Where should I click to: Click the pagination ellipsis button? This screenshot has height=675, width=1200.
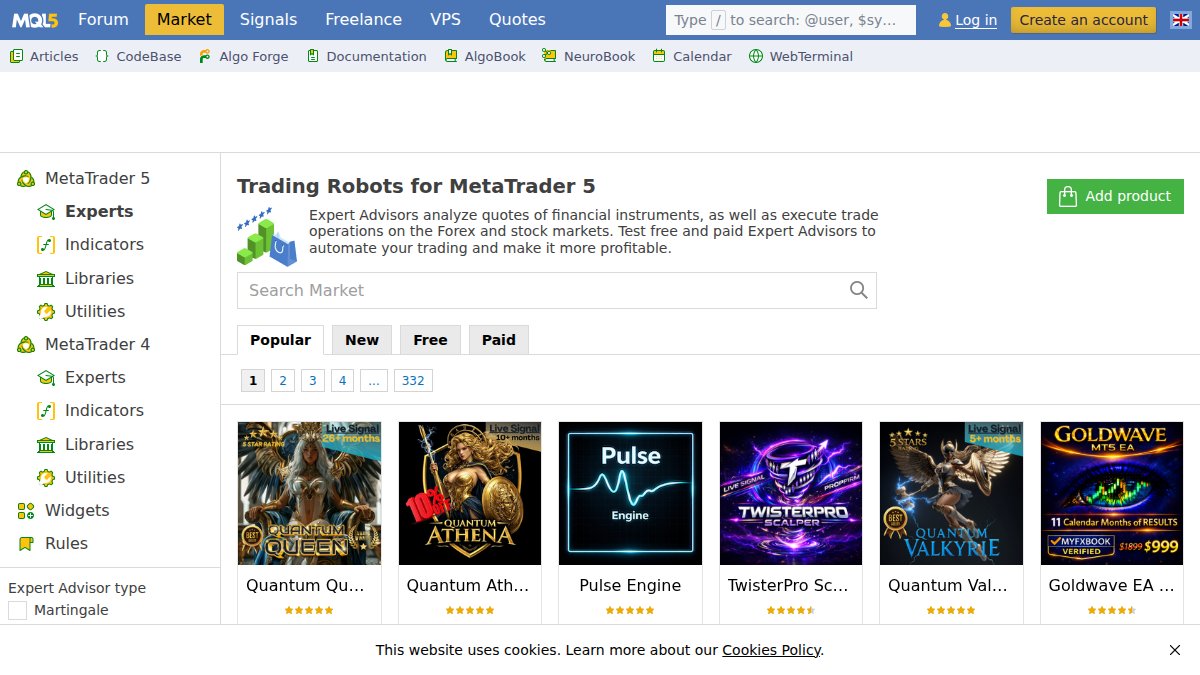tap(374, 380)
